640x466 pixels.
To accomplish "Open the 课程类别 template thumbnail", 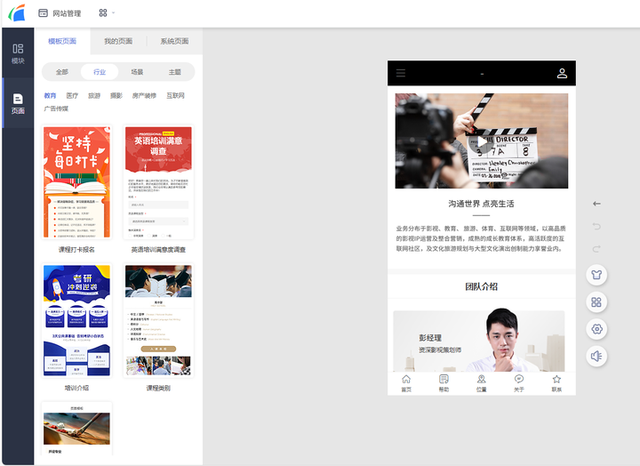I will click(158, 320).
